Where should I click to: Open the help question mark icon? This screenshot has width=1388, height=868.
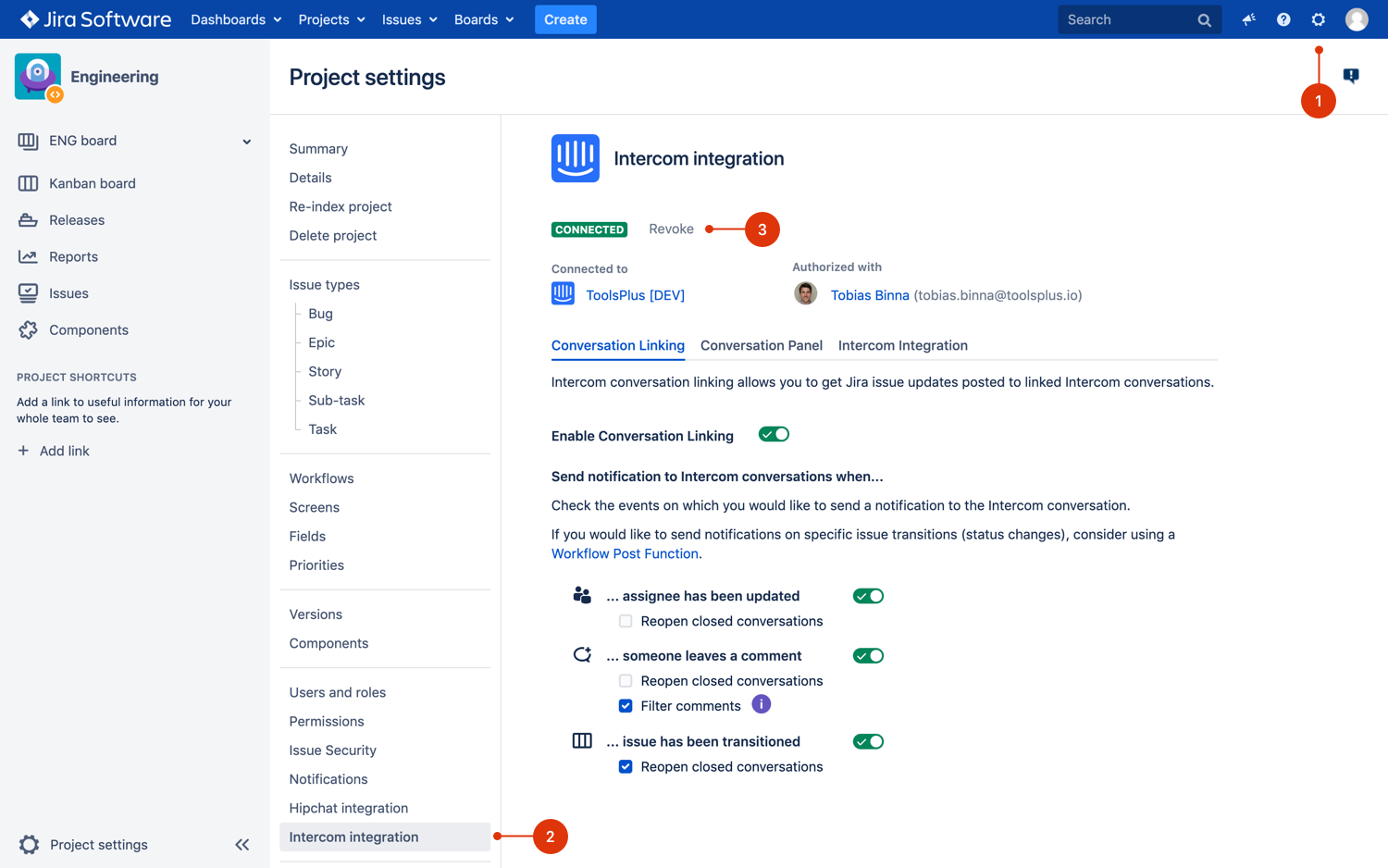[x=1283, y=19]
